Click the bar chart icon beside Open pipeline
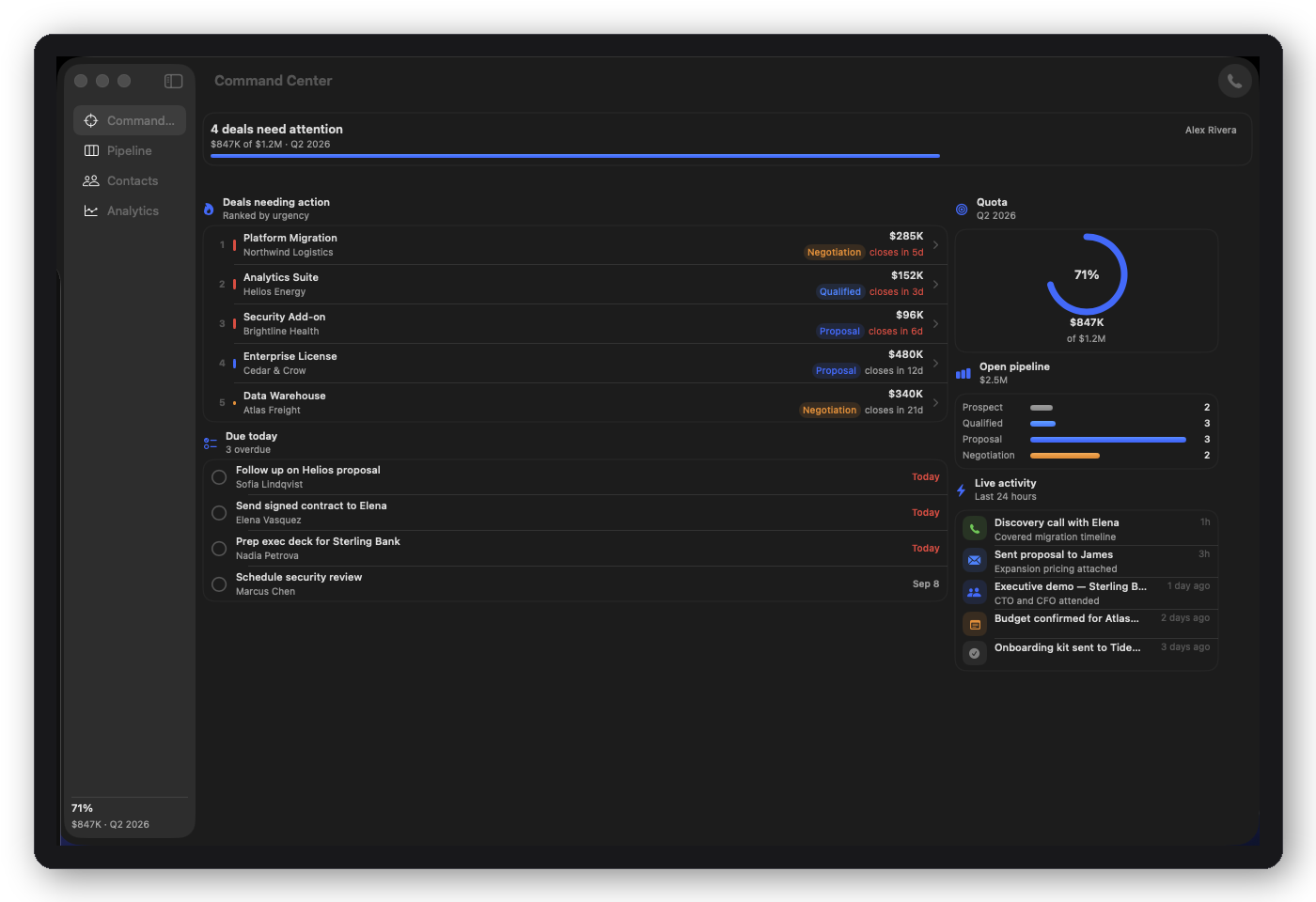The height and width of the screenshot is (902, 1316). [x=963, y=373]
